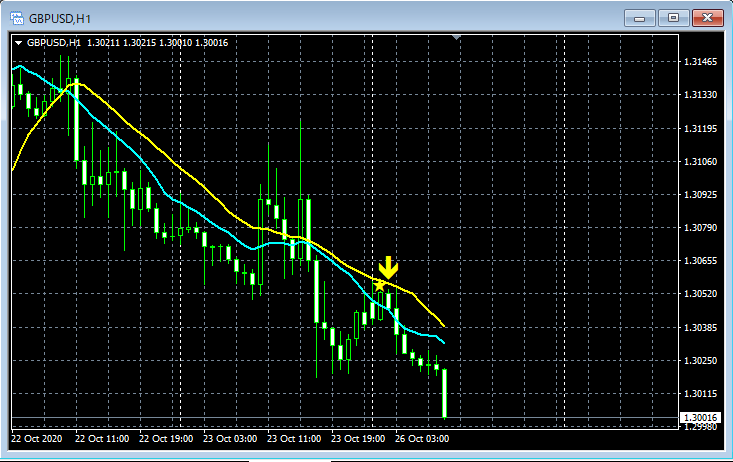Click the 1.30925 price scale label

point(700,195)
